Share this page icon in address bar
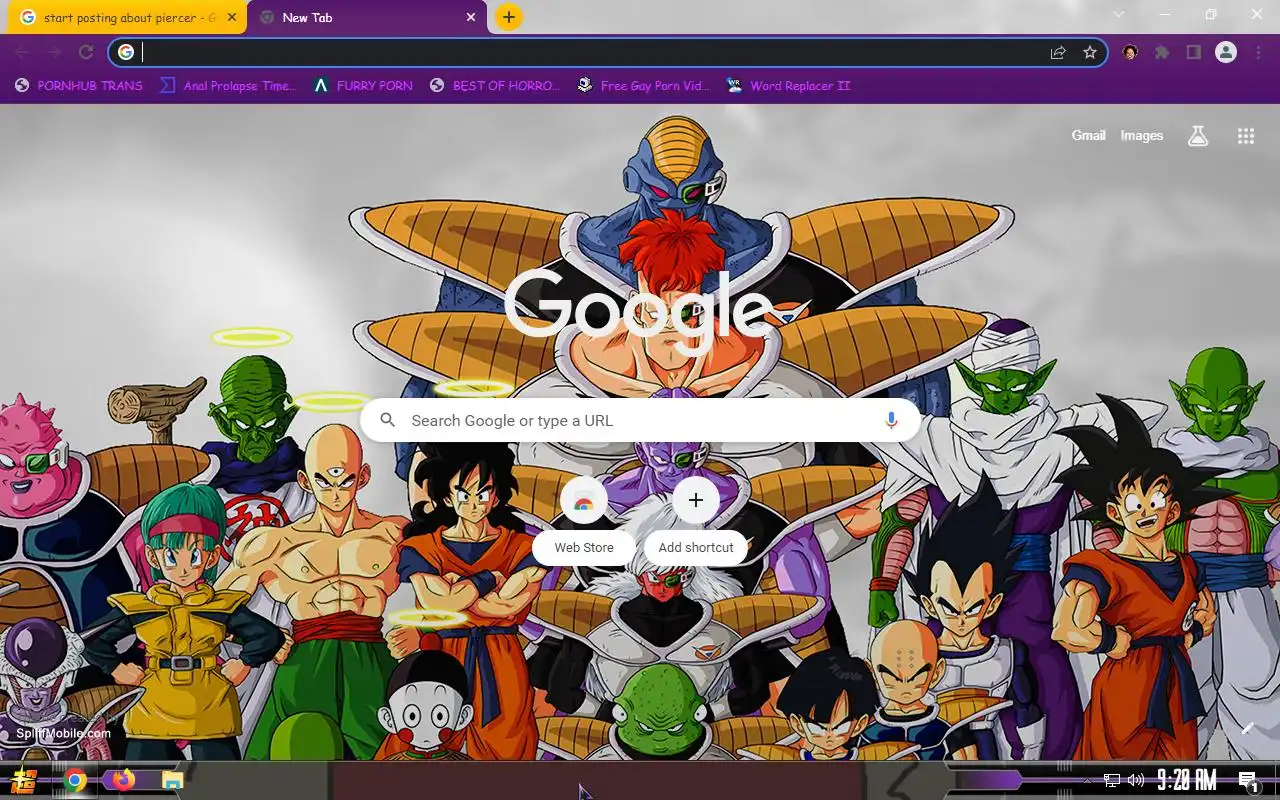 point(1058,52)
